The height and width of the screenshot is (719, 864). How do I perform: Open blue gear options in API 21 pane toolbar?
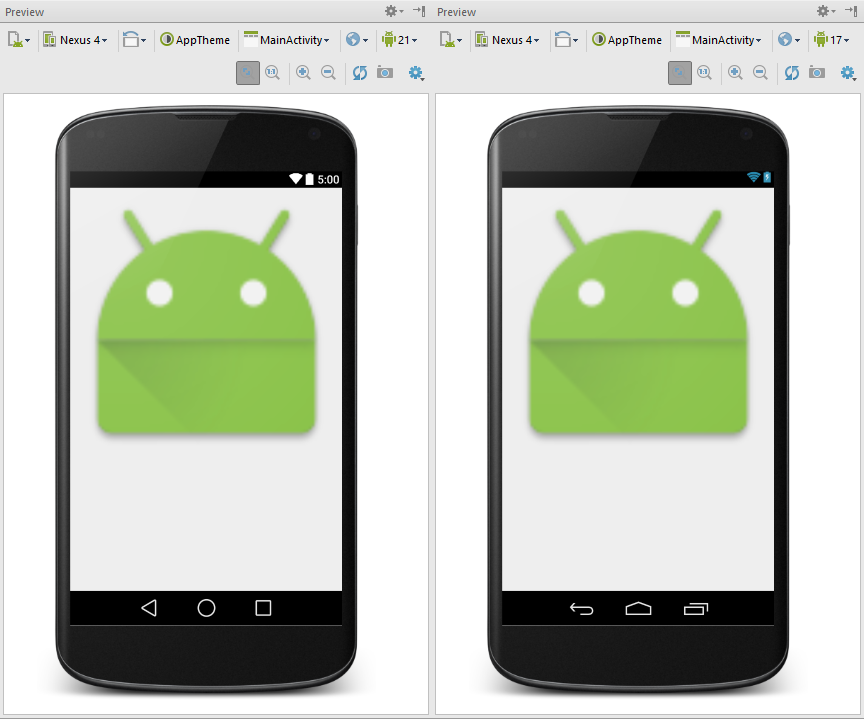[416, 73]
